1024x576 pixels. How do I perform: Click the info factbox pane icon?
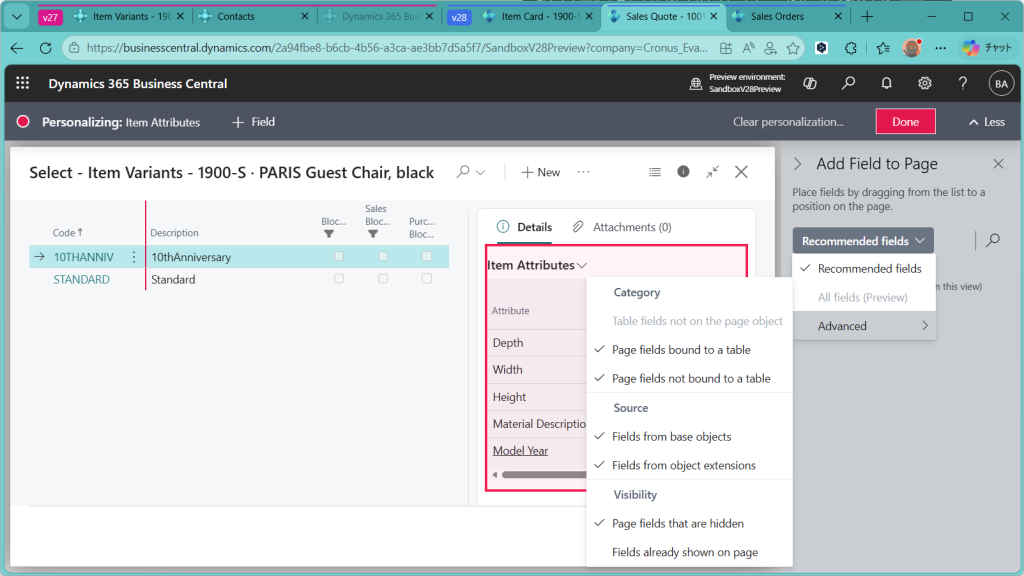[683, 172]
